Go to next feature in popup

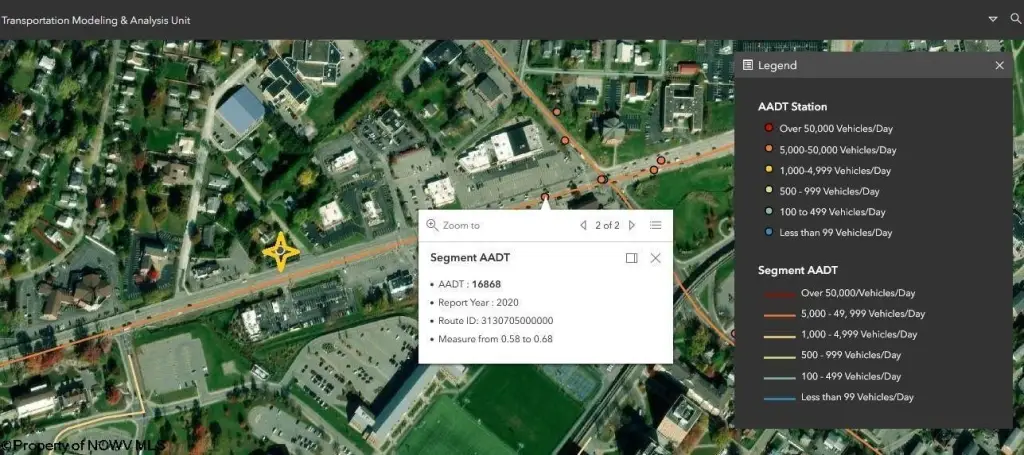(632, 226)
